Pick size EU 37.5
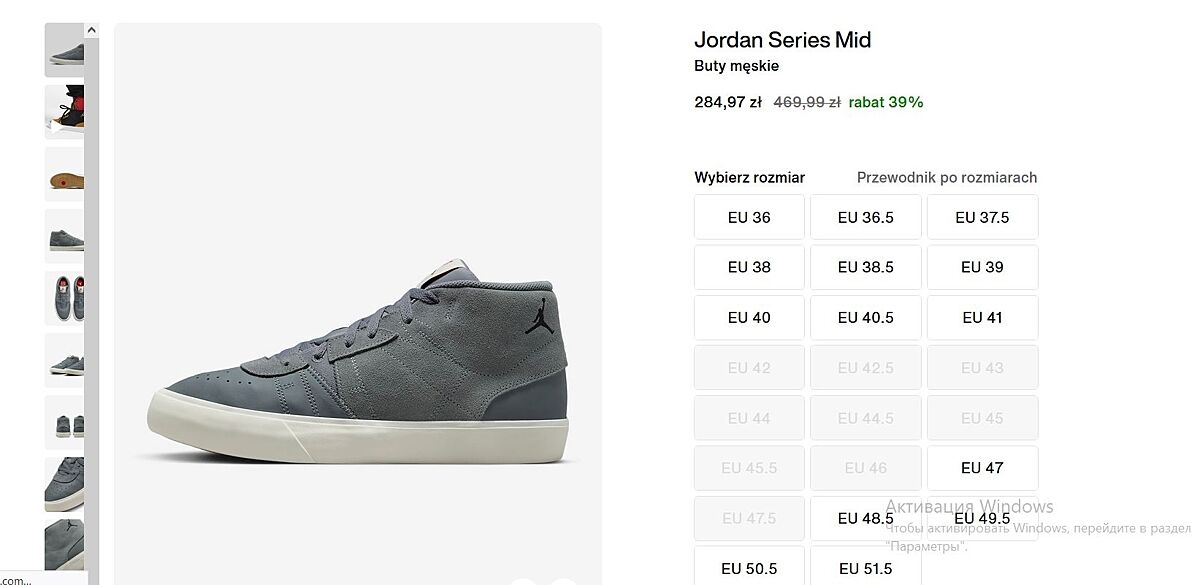Screen dimensions: 1200x585 coord(982,217)
